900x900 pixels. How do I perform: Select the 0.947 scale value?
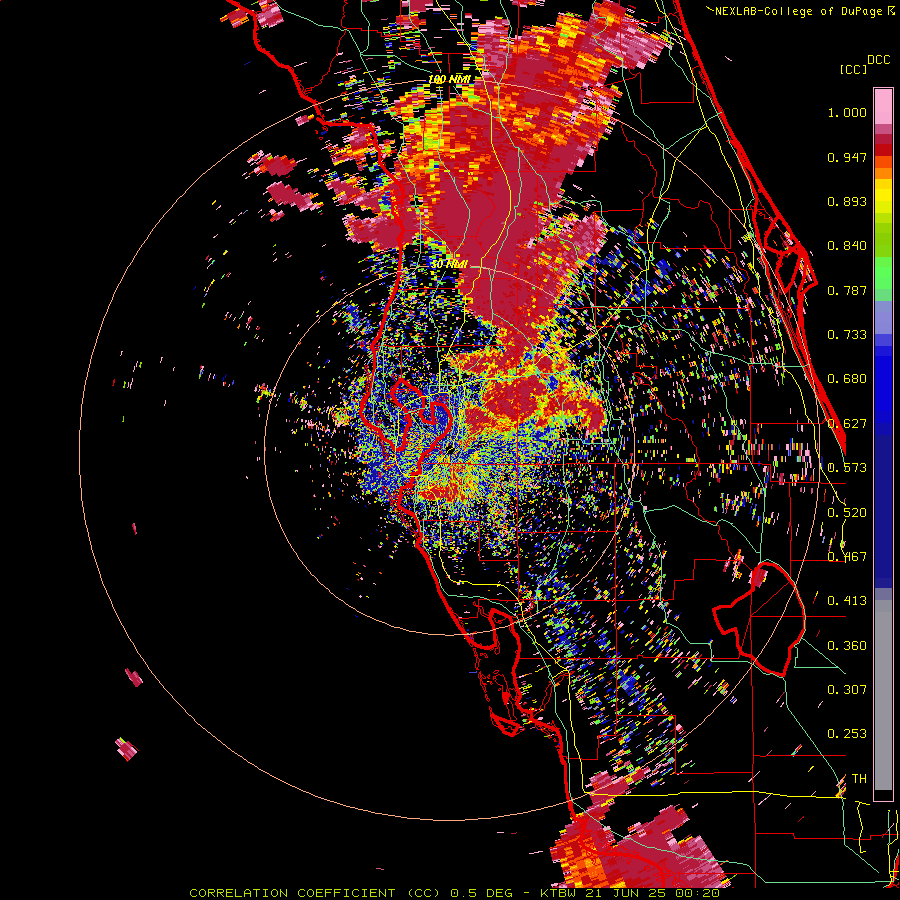[x=847, y=157]
